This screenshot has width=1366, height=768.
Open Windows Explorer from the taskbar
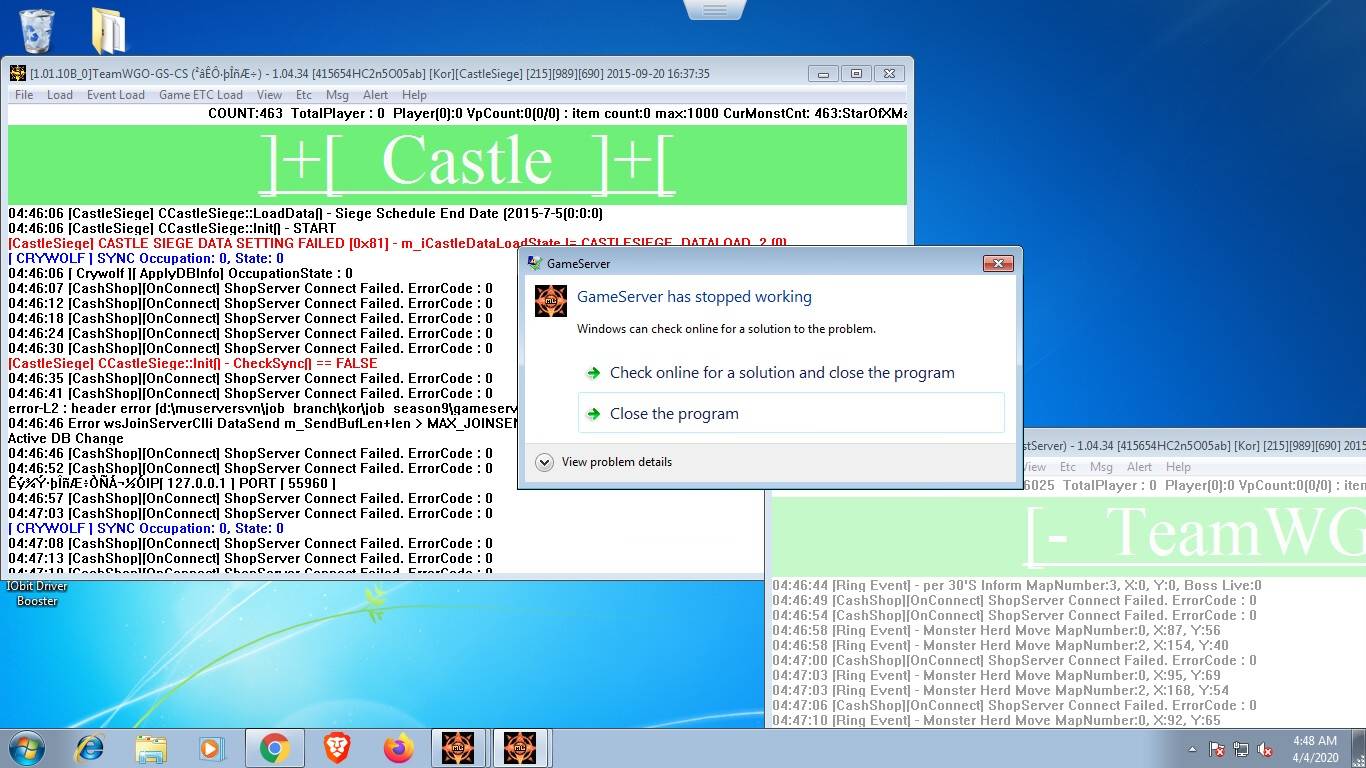151,748
